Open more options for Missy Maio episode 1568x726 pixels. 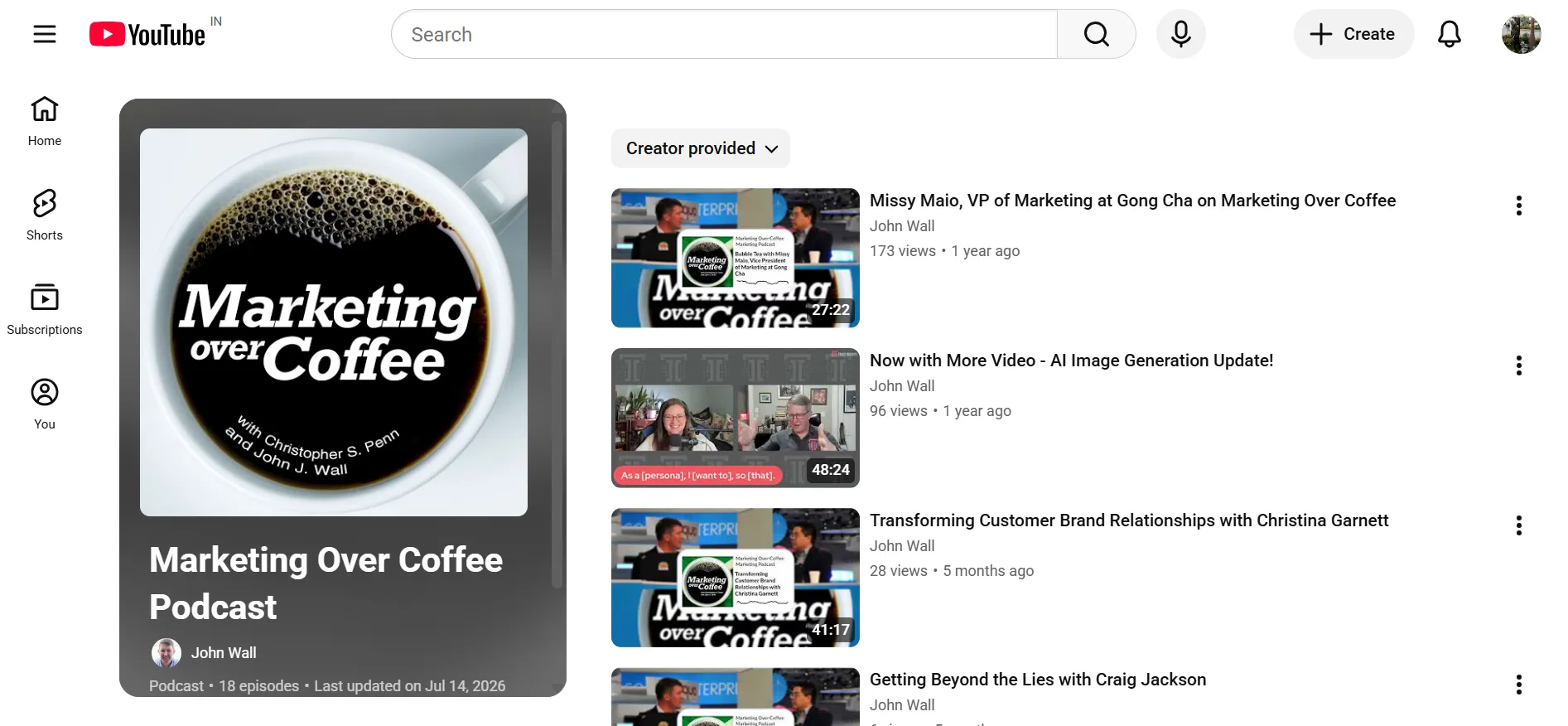[1518, 206]
